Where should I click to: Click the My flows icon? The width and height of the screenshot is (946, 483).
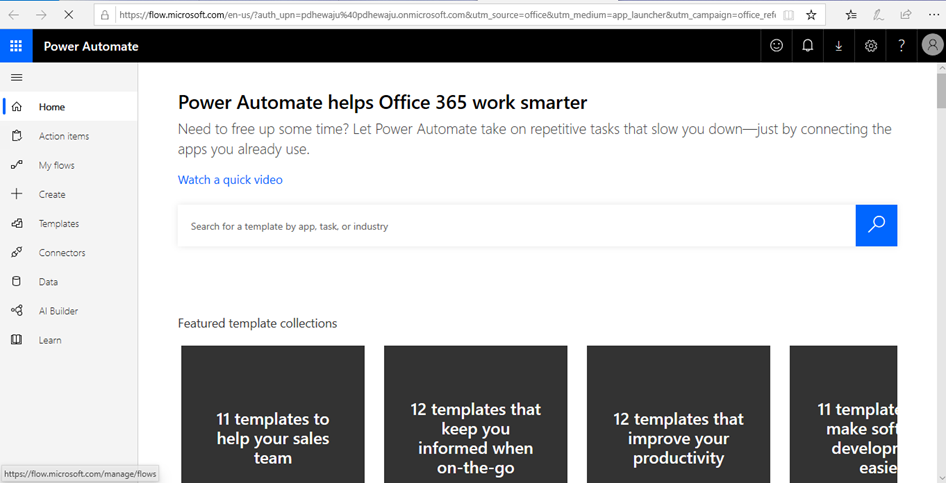(x=17, y=165)
